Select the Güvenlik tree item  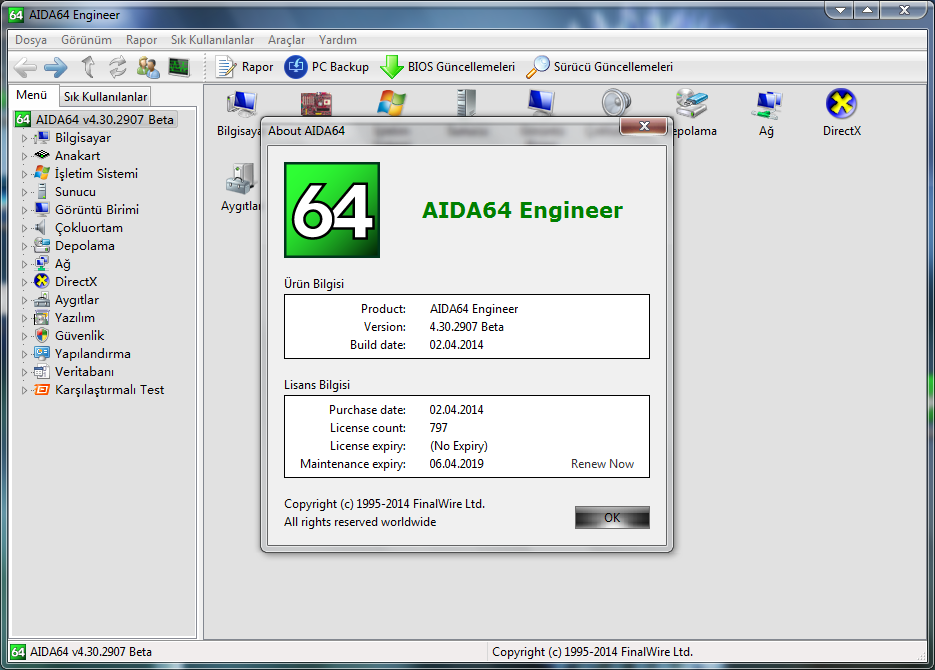79,336
